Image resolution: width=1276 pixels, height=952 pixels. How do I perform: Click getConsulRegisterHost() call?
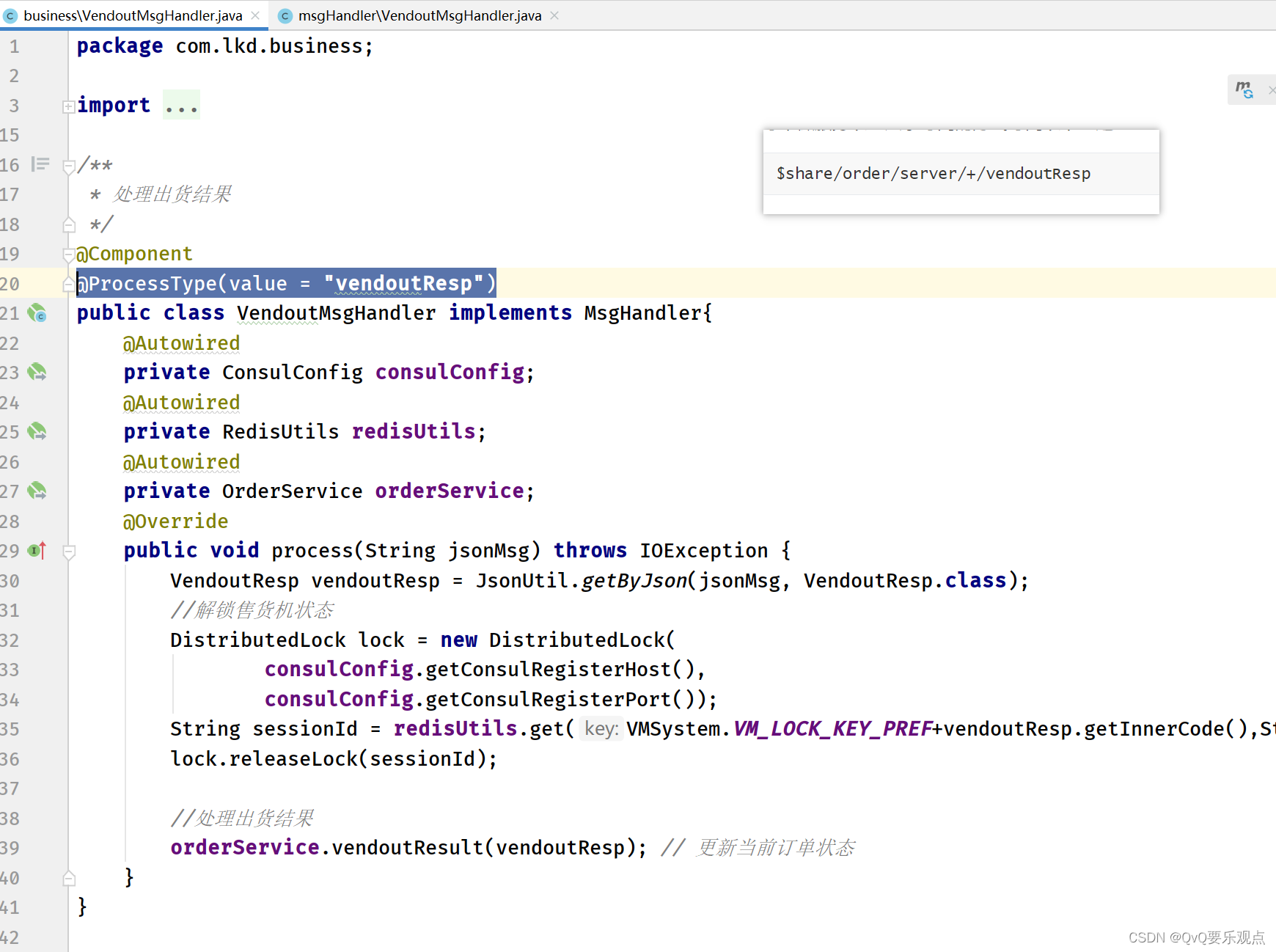[560, 670]
